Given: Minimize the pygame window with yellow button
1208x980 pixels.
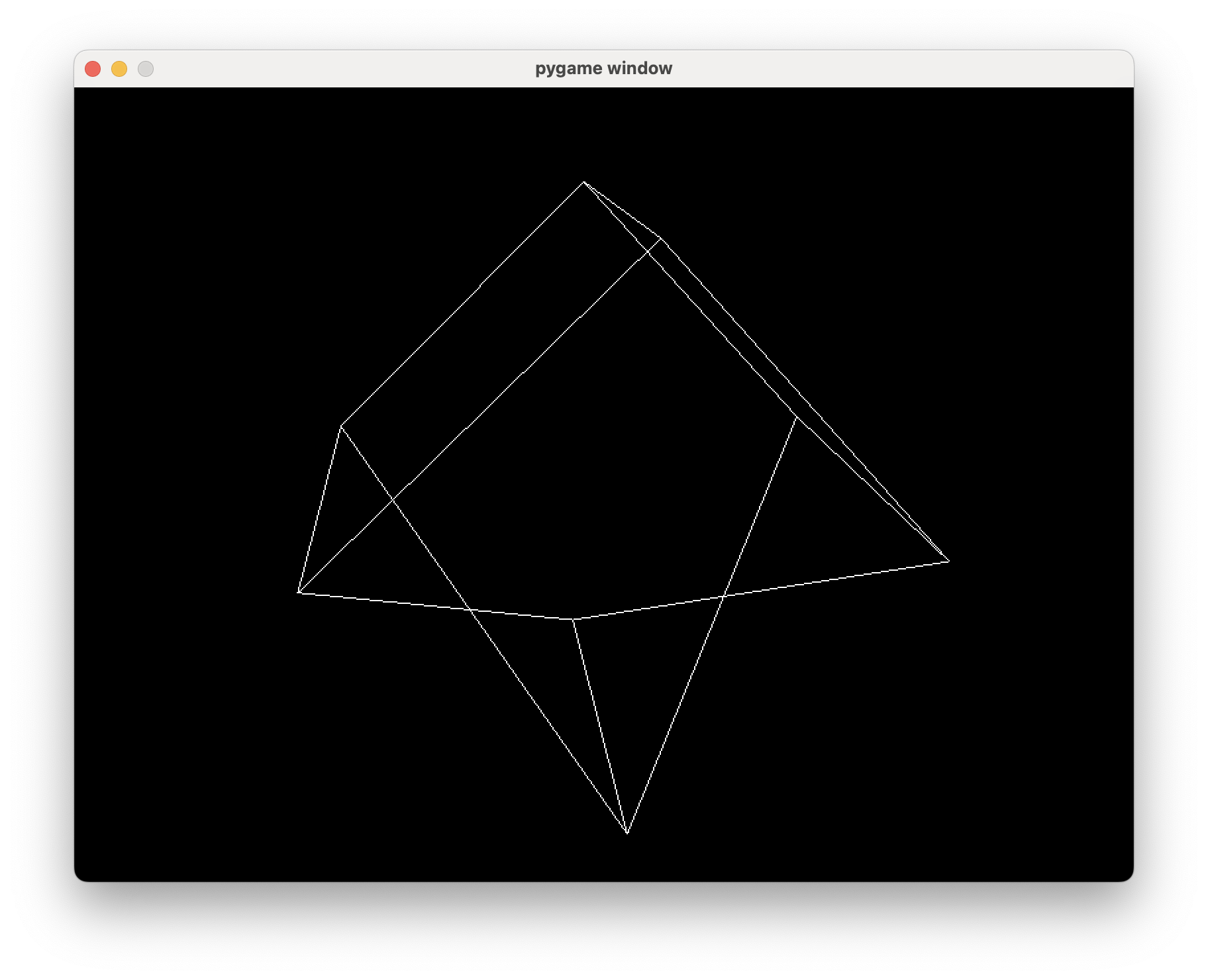Looking at the screenshot, I should click(119, 69).
